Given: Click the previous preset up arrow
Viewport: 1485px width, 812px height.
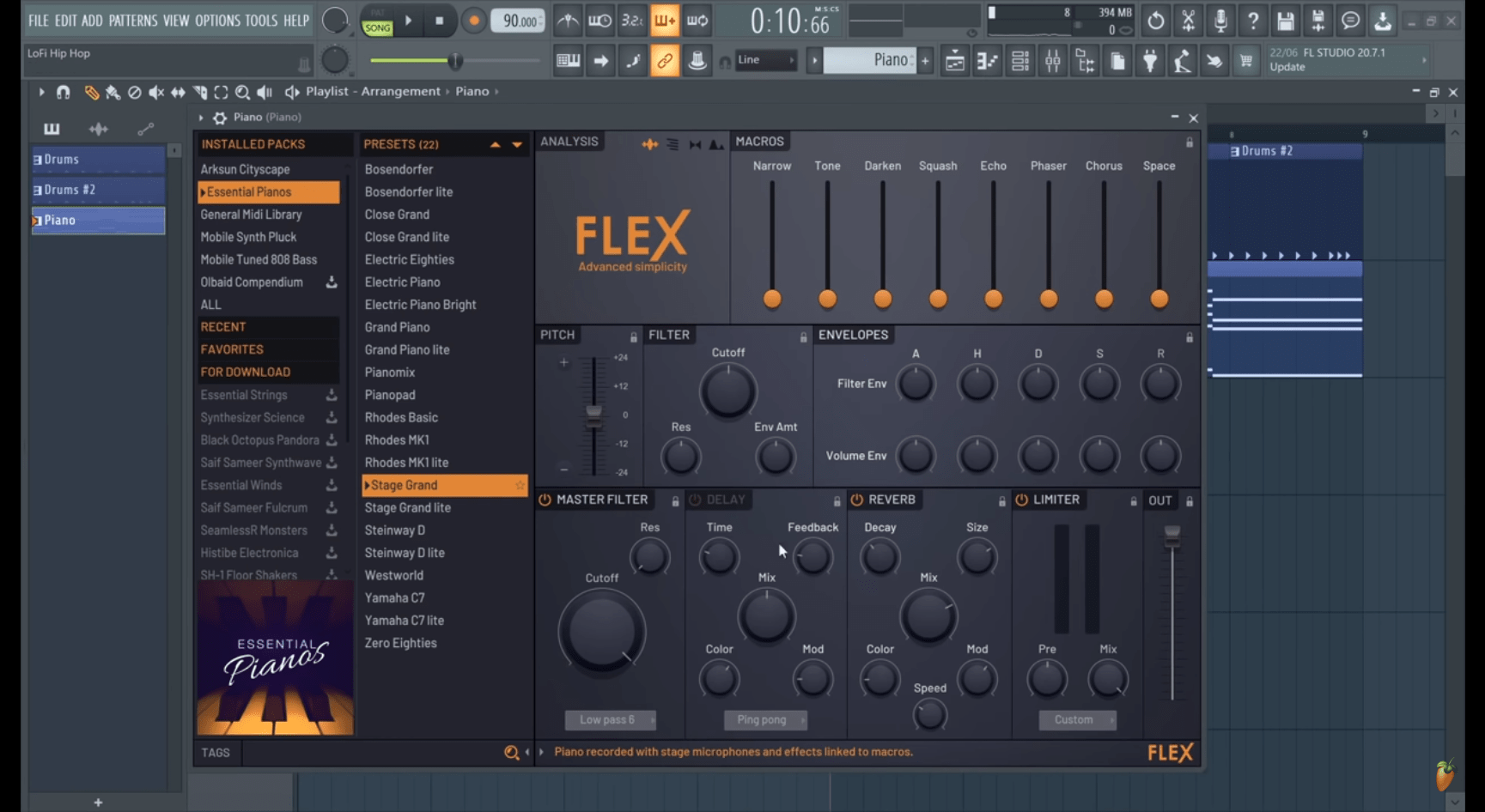Looking at the screenshot, I should point(496,144).
